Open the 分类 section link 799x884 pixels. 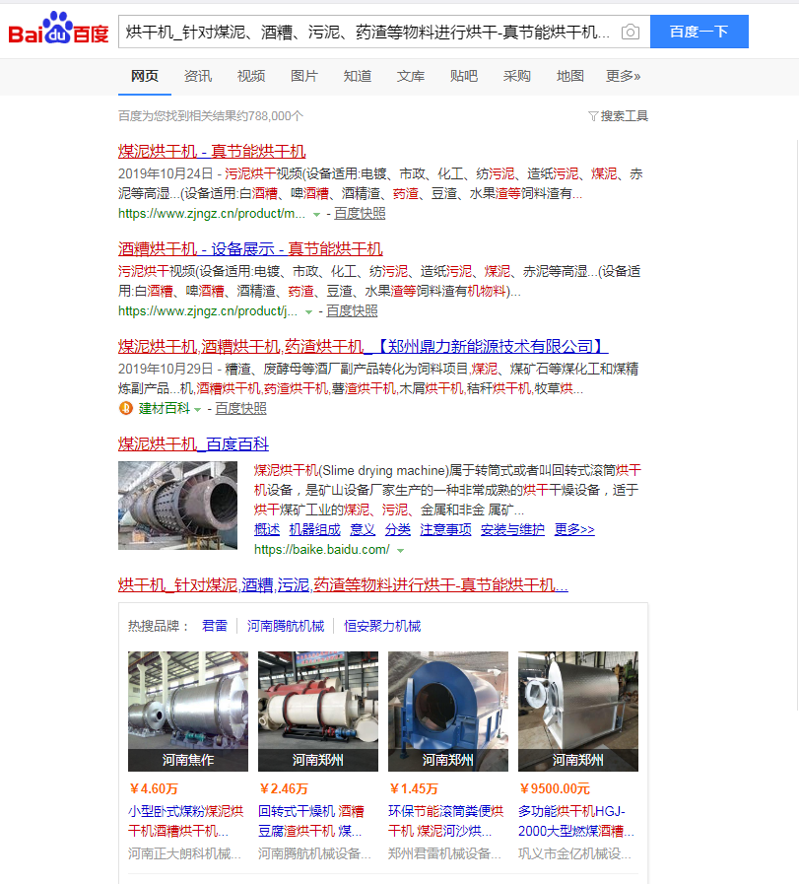point(398,529)
